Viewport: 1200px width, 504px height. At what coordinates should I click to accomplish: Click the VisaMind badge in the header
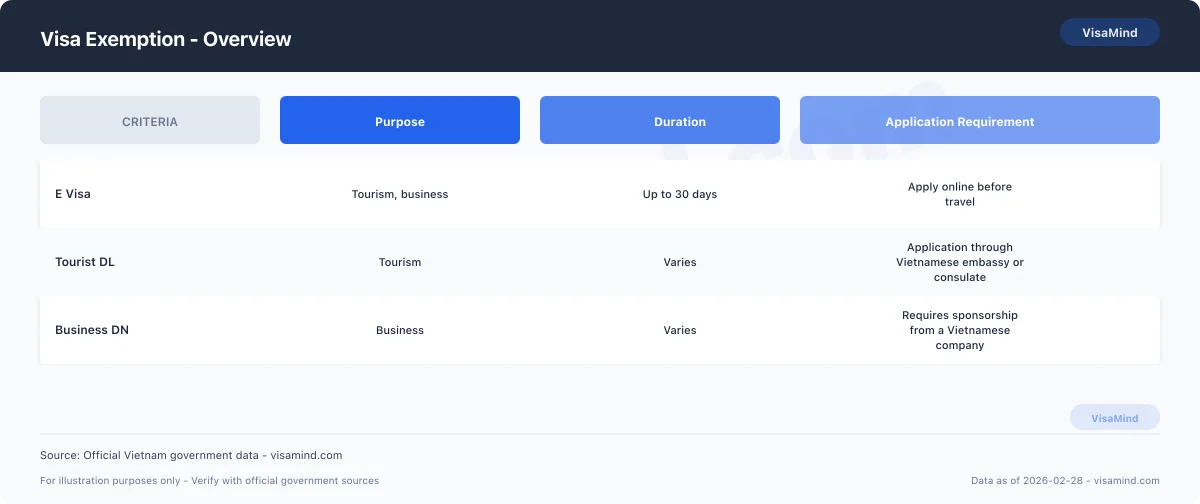tap(1109, 33)
